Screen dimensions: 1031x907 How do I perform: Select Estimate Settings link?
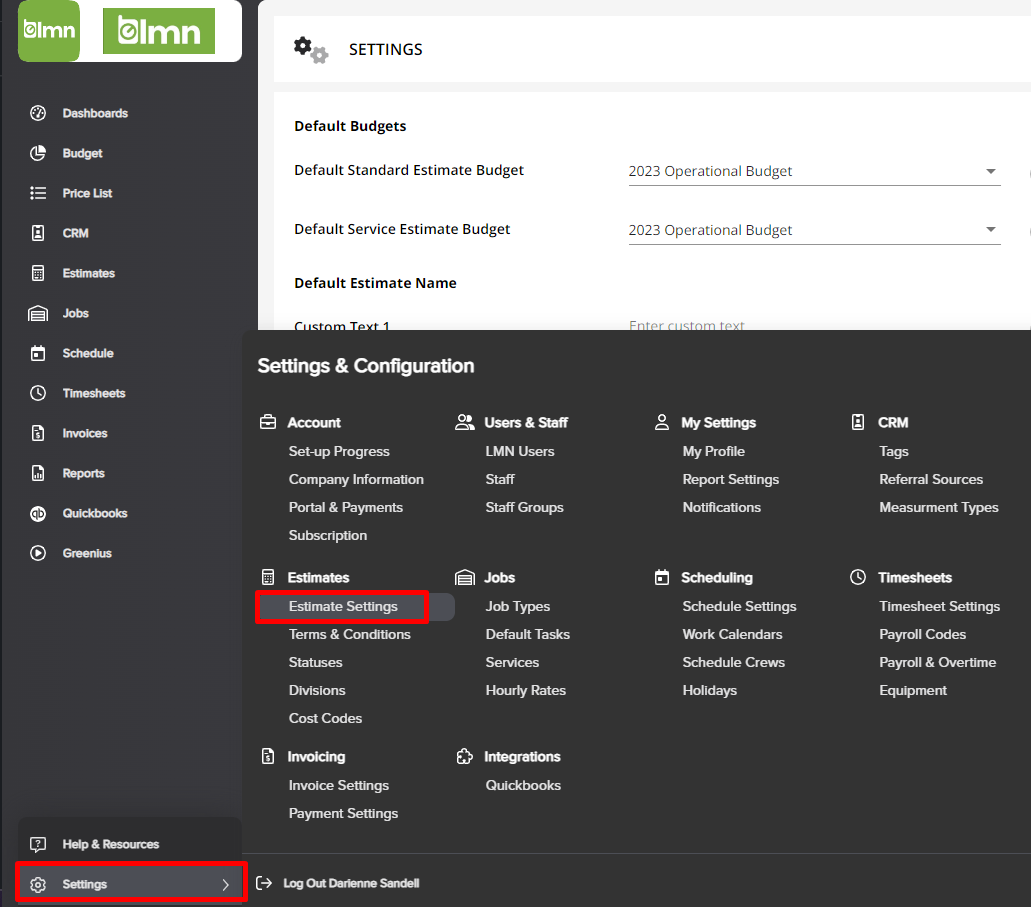point(343,606)
